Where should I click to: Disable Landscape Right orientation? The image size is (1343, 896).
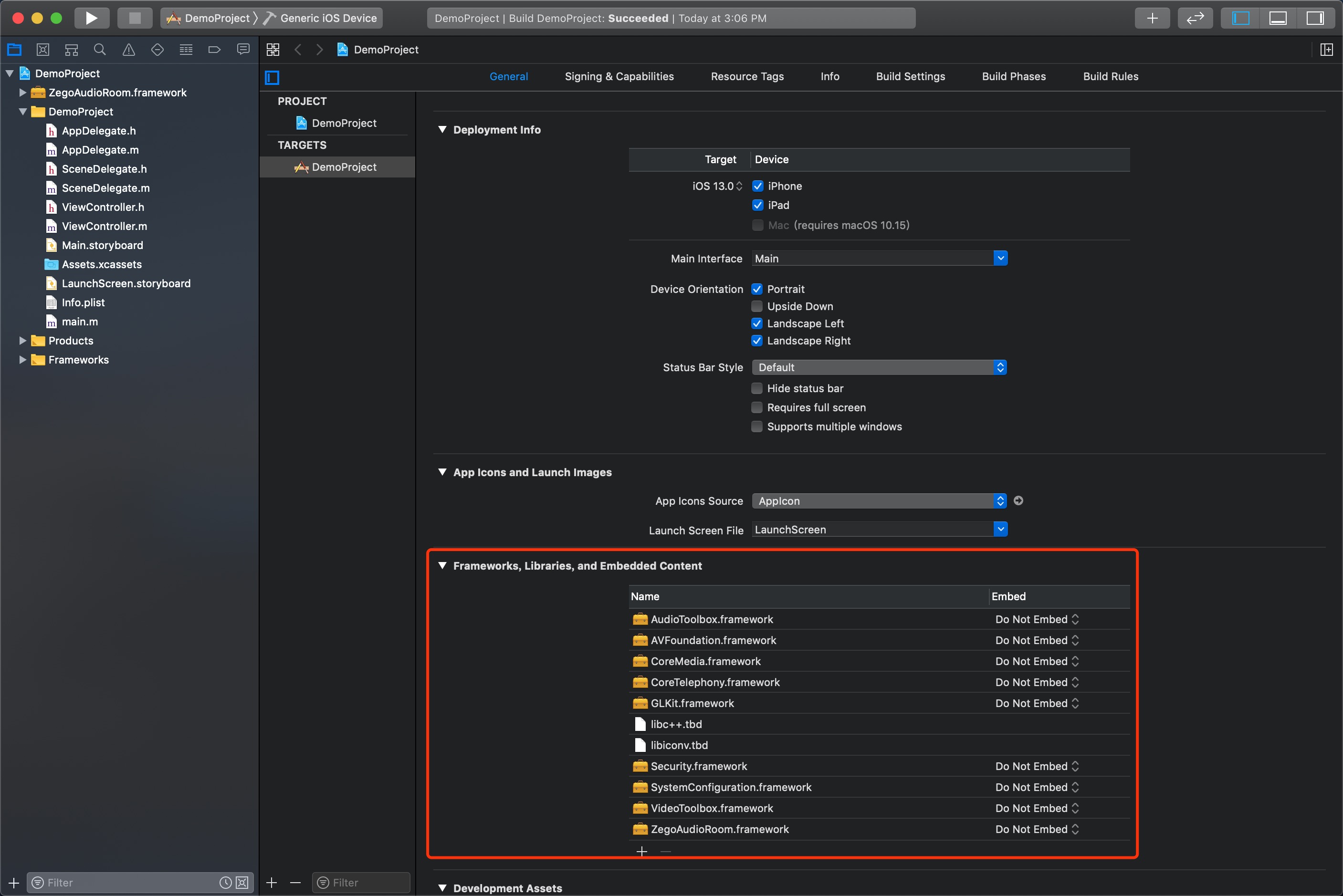(756, 341)
